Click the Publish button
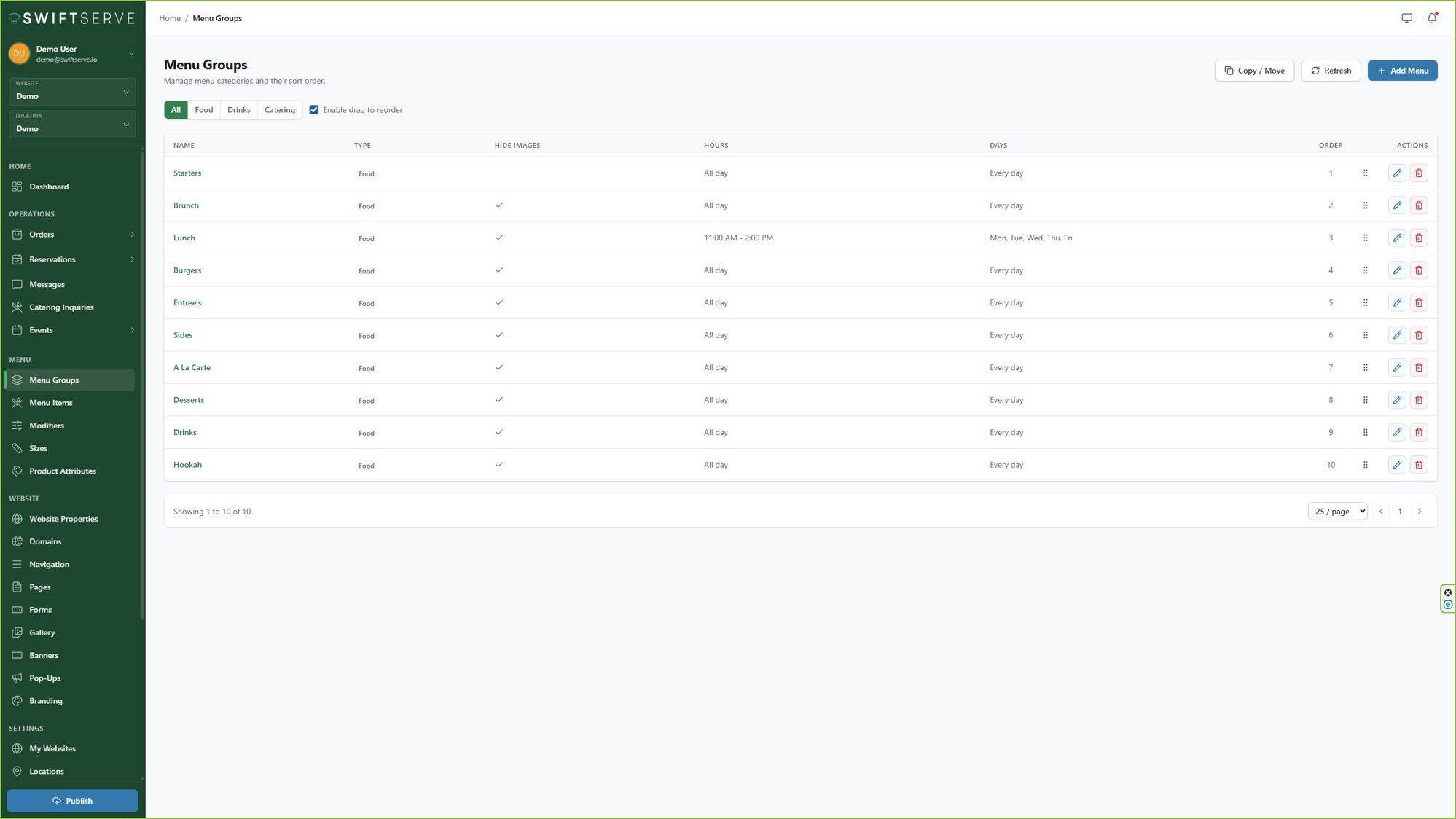This screenshot has height=819, width=1456. click(x=72, y=800)
